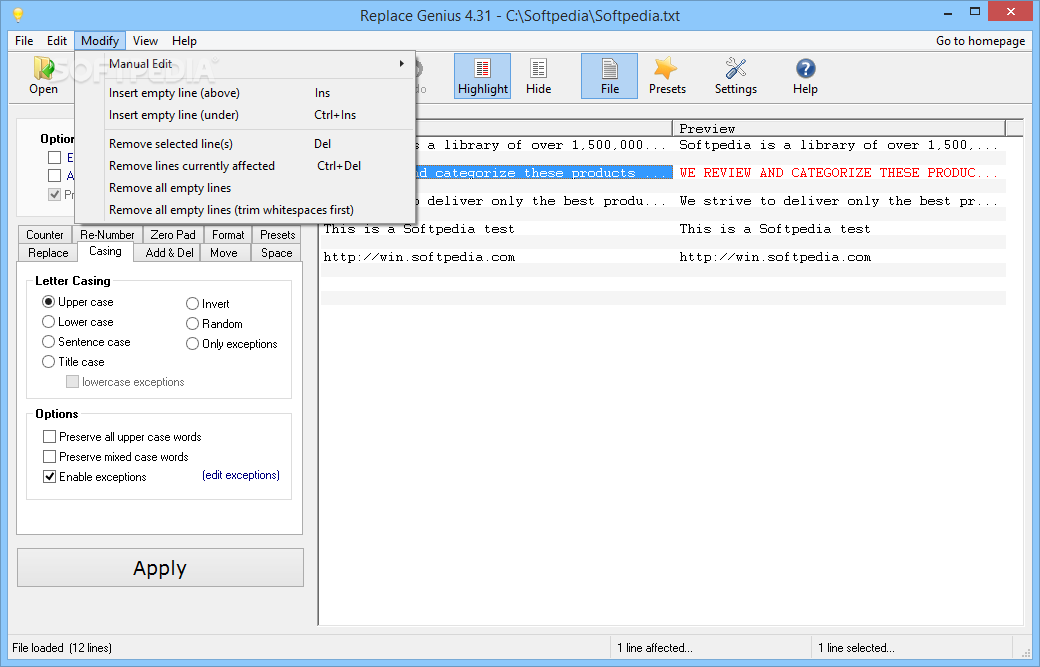Screen dimensions: 1040x667
Task: Select the File toolbar icon
Action: point(610,76)
